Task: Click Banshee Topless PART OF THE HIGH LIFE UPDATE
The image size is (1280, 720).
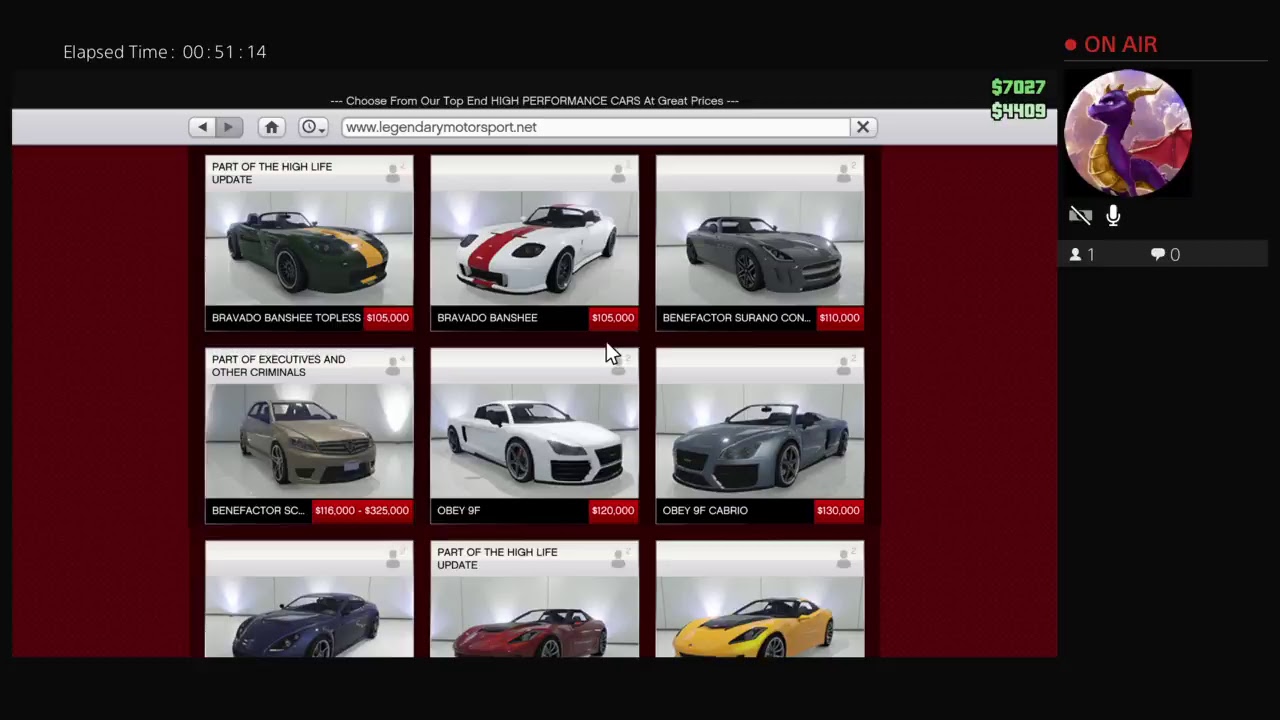Action: tap(272, 173)
